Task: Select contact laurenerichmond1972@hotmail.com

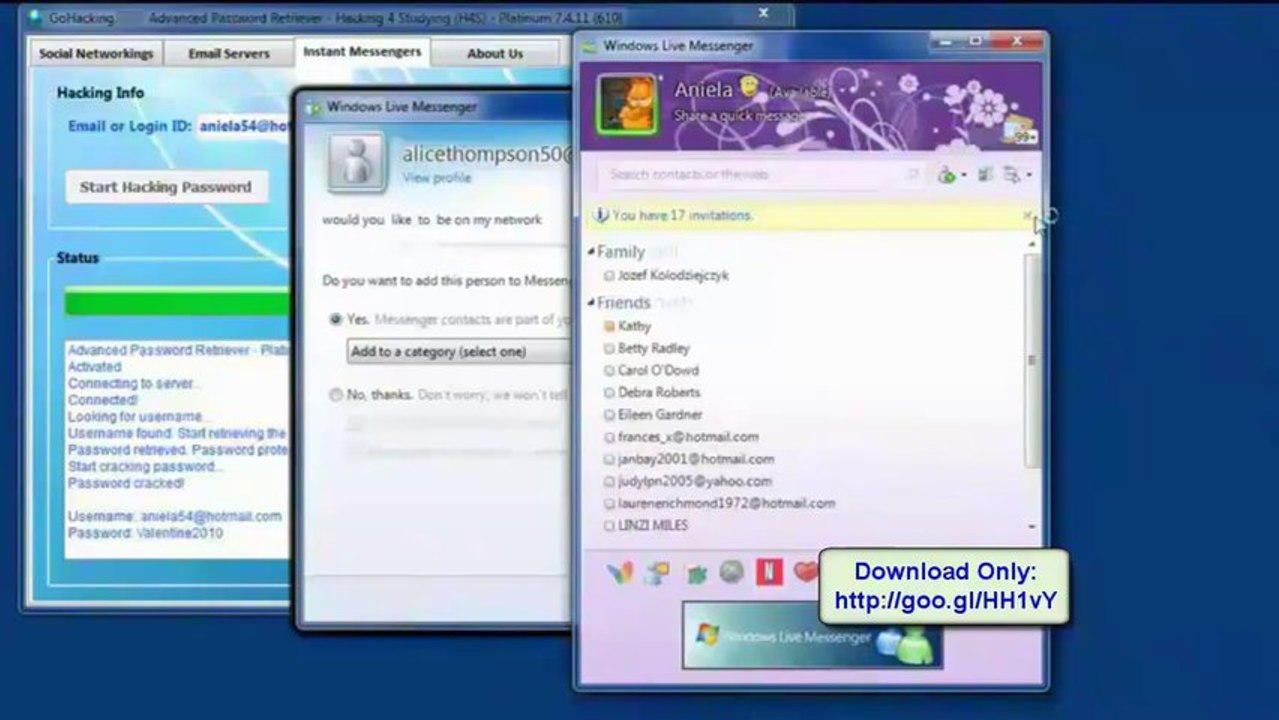Action: point(726,503)
